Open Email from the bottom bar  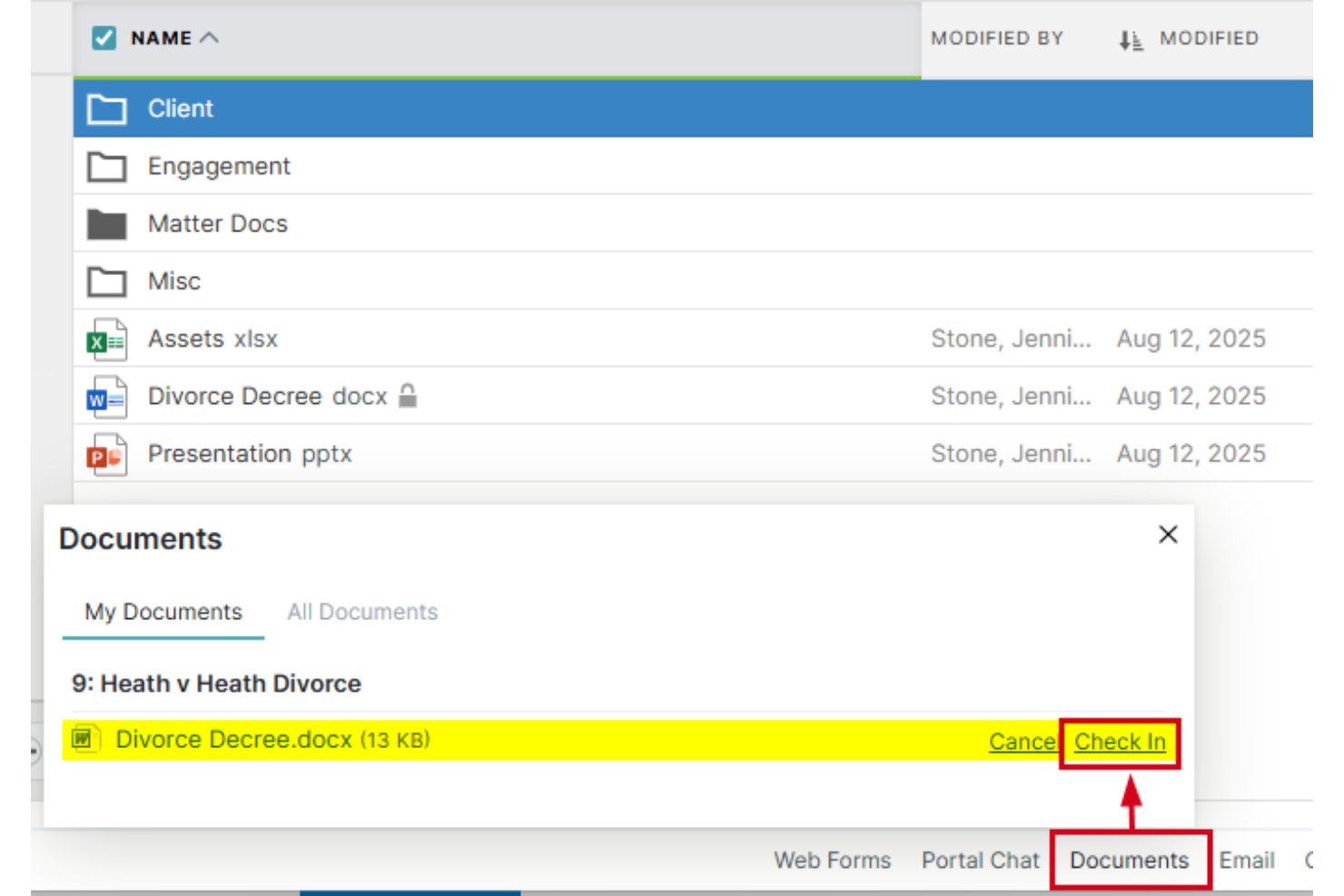1248,860
